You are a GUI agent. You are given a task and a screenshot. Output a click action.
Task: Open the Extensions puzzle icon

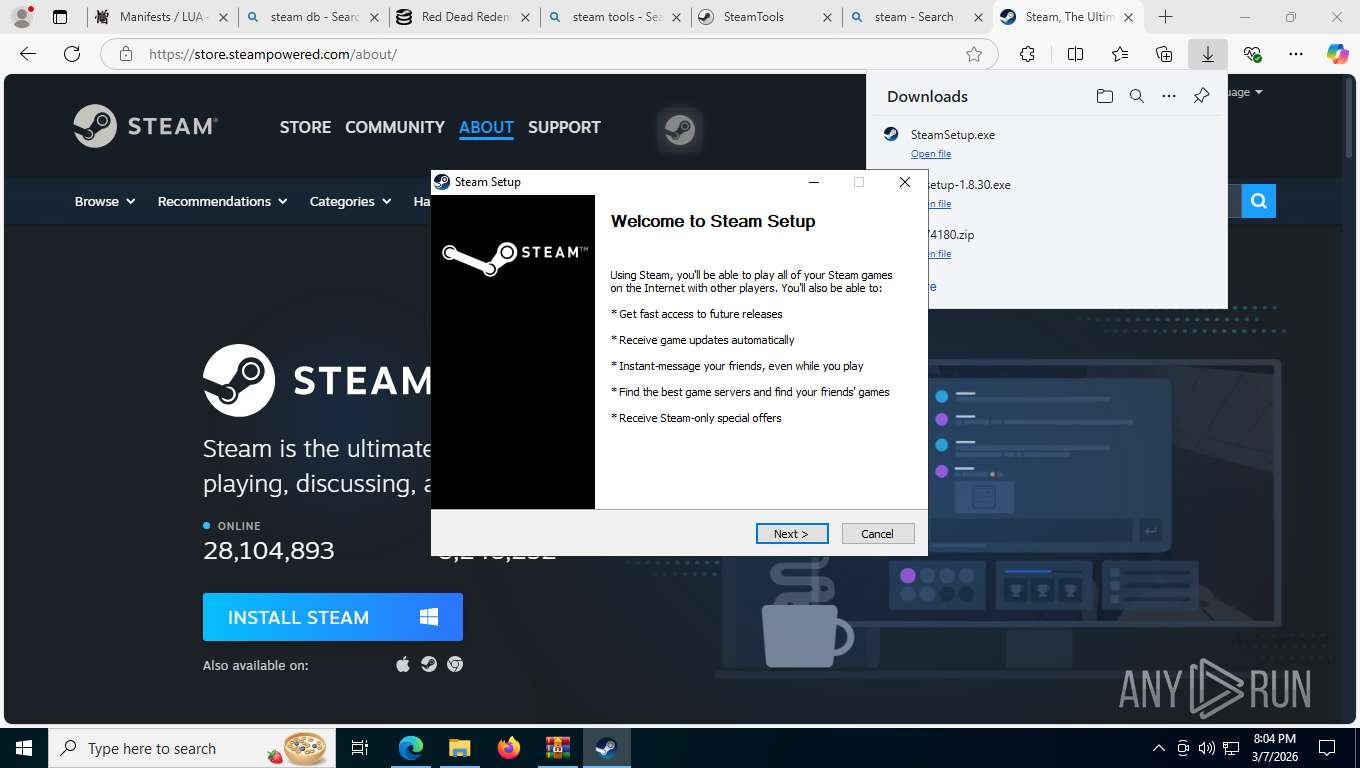point(1027,54)
